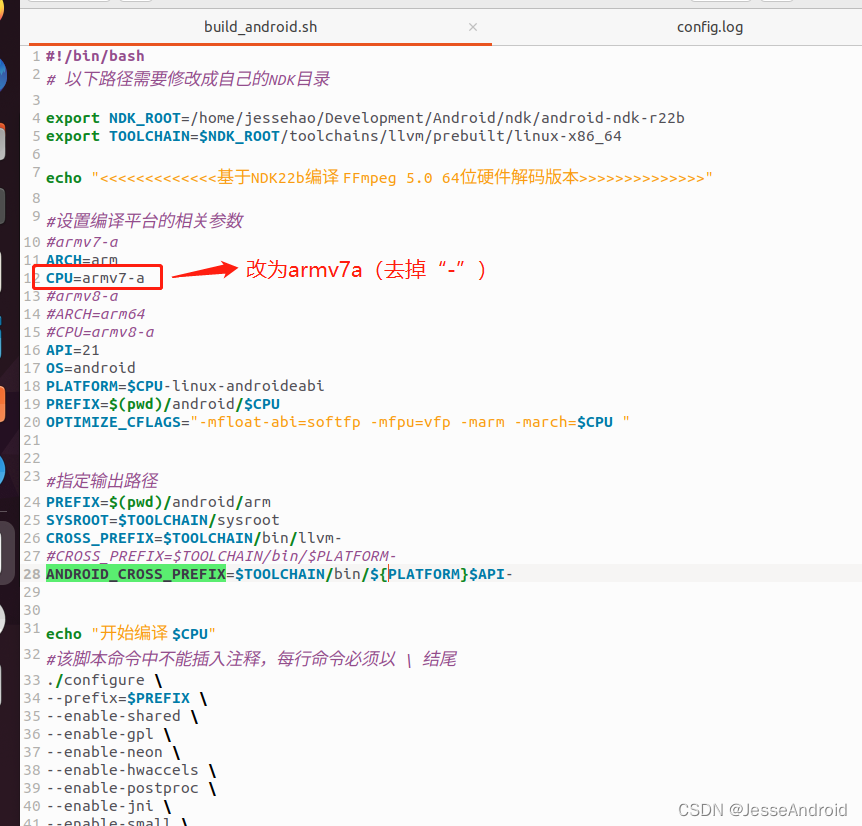Click the highlighted ANDROID_CROSS_PREFIX variable name
The height and width of the screenshot is (826, 862).
(136, 574)
